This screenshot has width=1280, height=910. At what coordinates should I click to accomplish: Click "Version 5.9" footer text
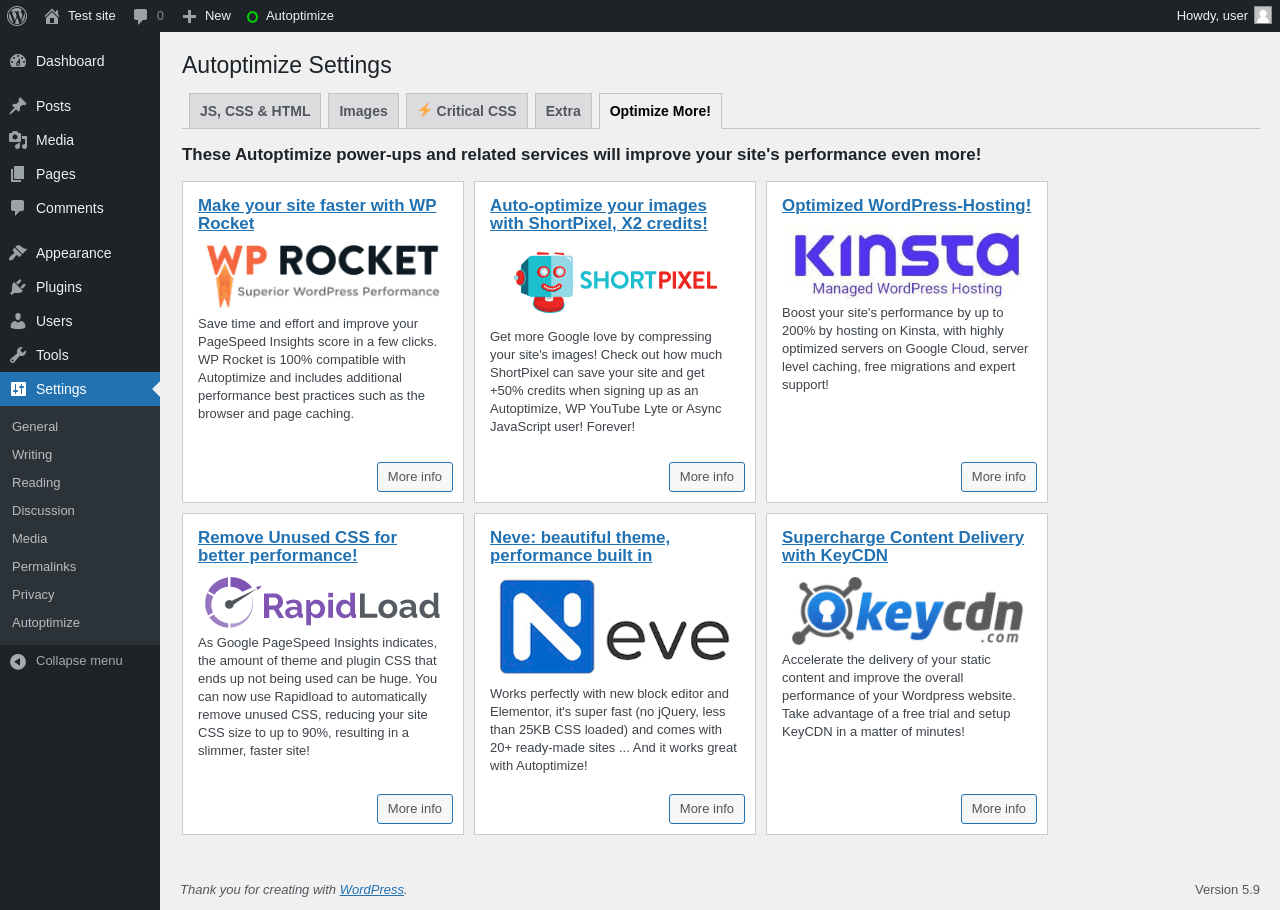click(x=1227, y=890)
